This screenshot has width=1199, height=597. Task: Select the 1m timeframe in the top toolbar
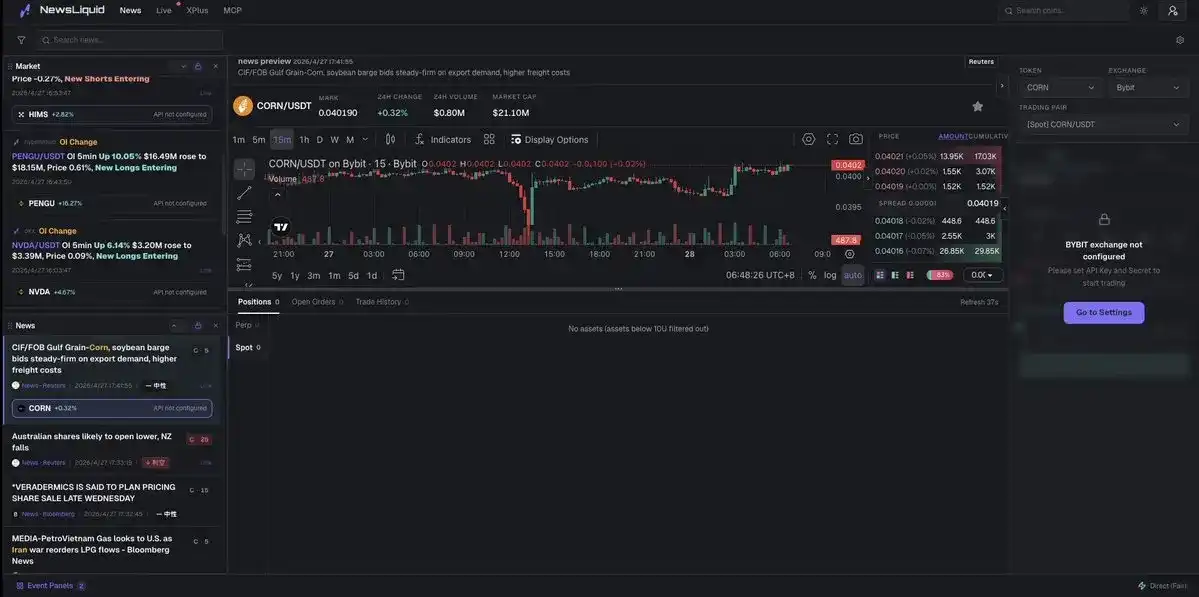coord(239,140)
